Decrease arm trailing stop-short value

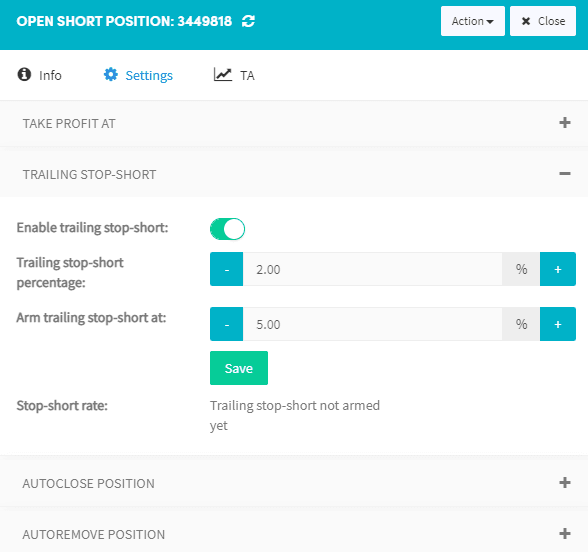coord(226,324)
